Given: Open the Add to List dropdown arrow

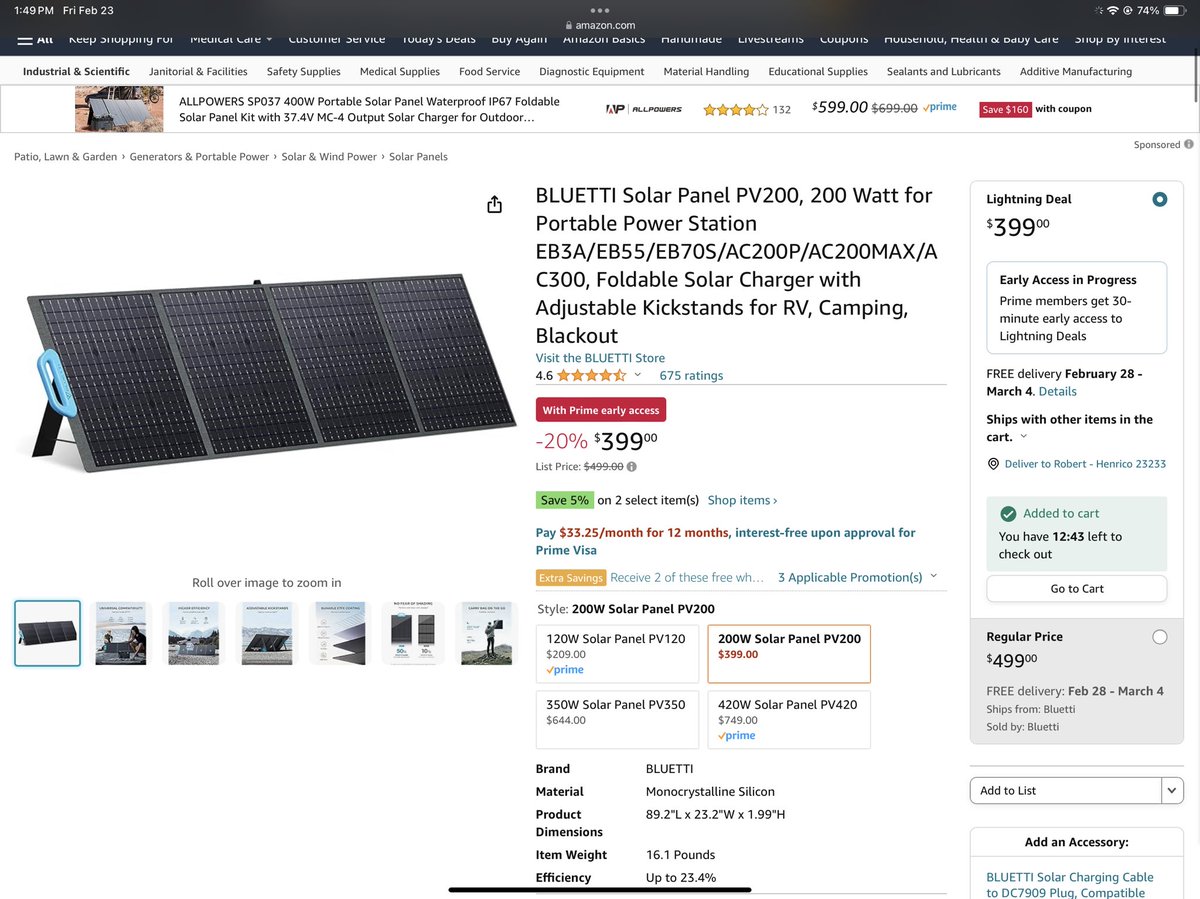Looking at the screenshot, I should tap(1173, 790).
